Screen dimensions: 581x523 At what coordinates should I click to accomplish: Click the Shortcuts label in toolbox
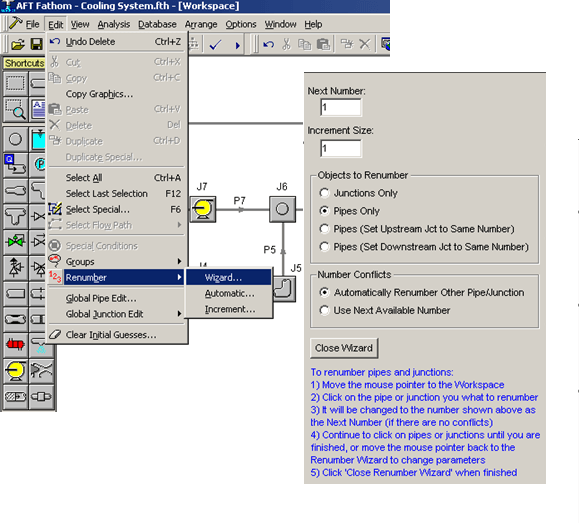click(x=24, y=63)
